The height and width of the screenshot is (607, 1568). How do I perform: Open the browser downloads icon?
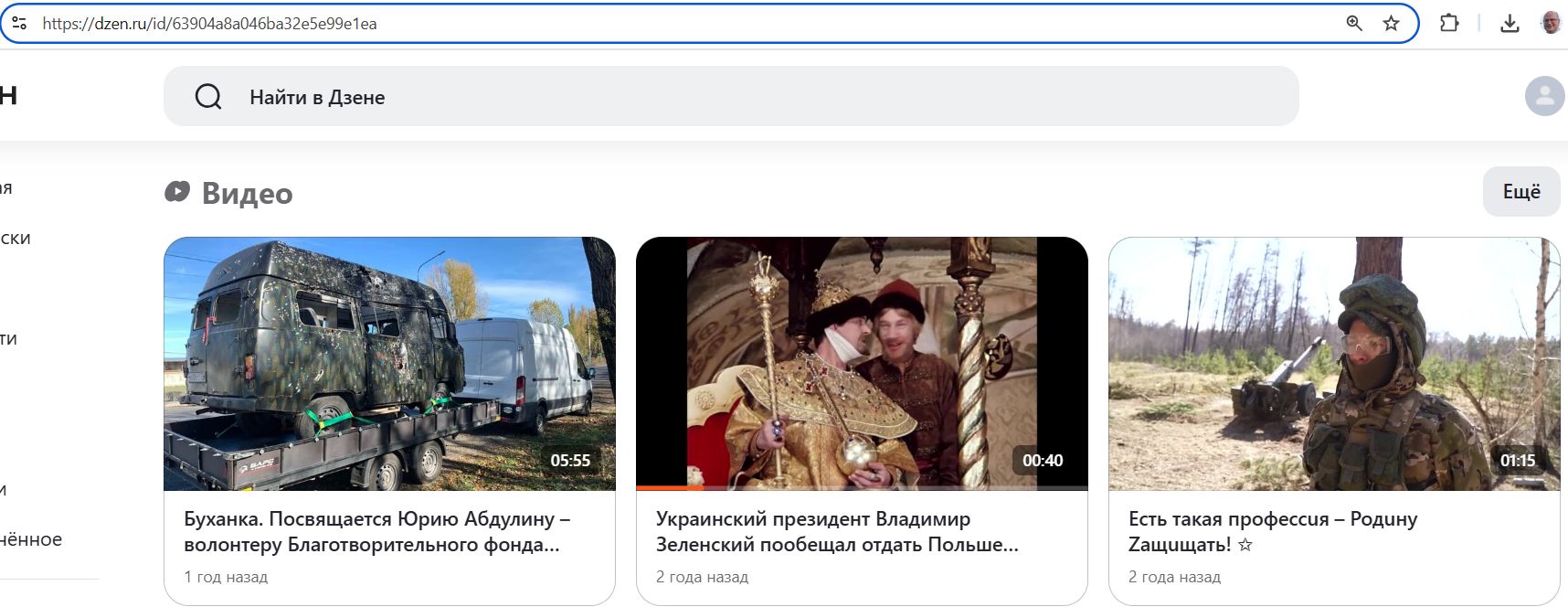1510,24
